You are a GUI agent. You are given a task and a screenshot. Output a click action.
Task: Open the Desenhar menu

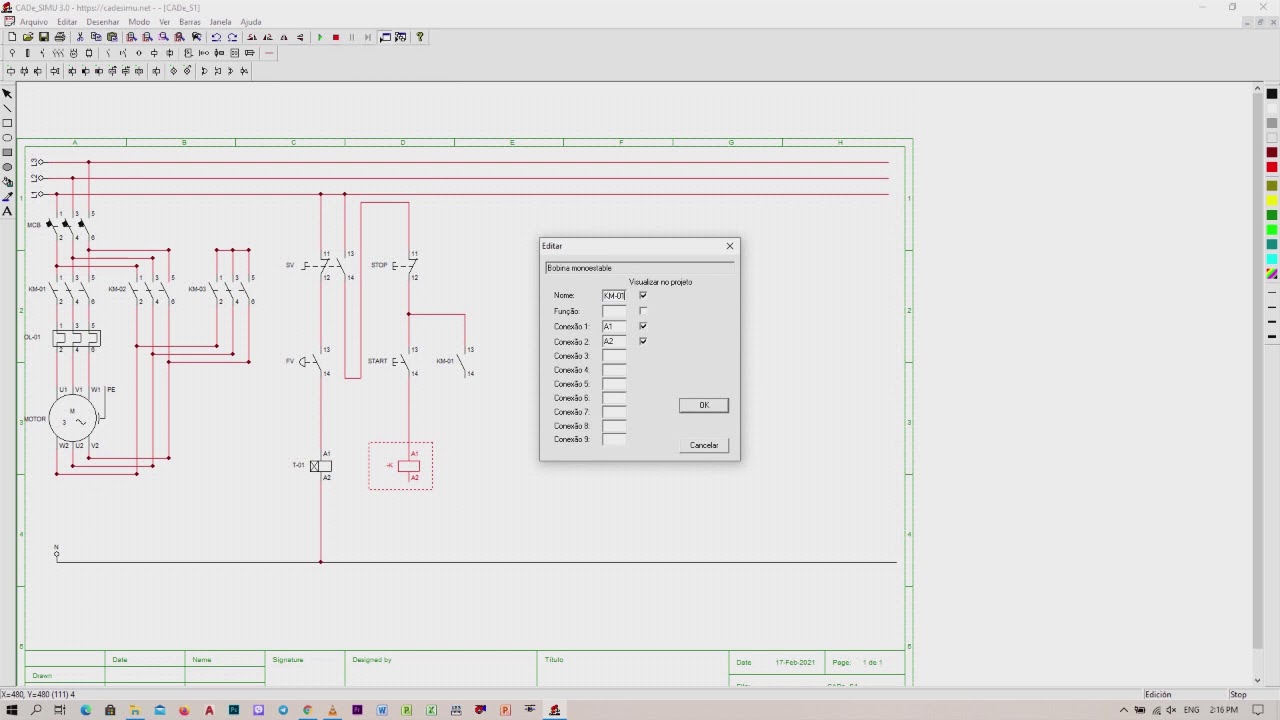coord(103,22)
